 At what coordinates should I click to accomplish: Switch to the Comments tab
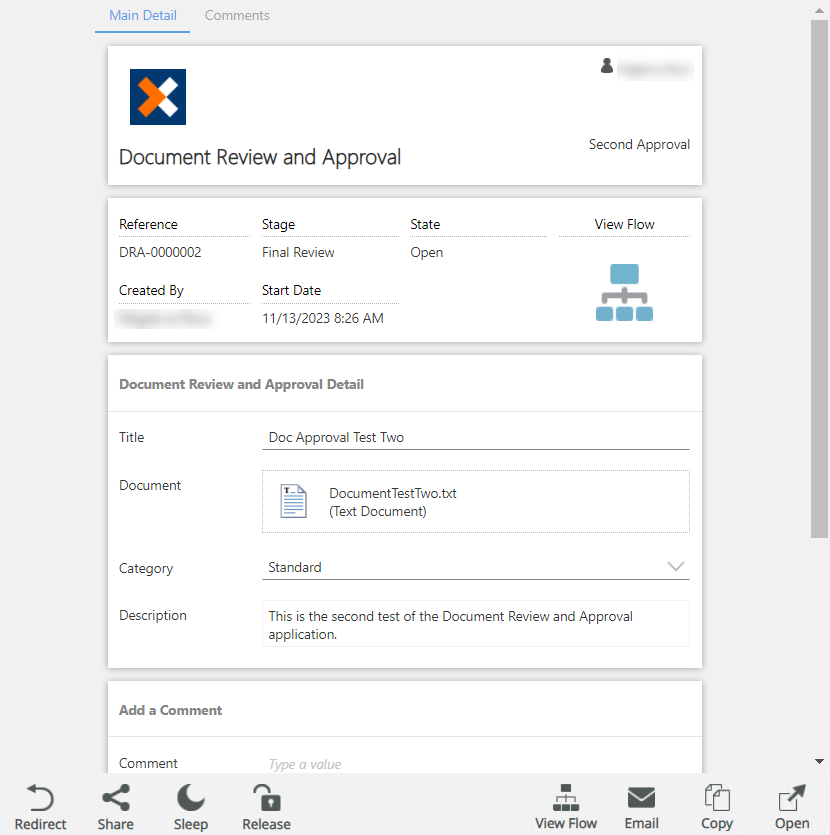237,15
